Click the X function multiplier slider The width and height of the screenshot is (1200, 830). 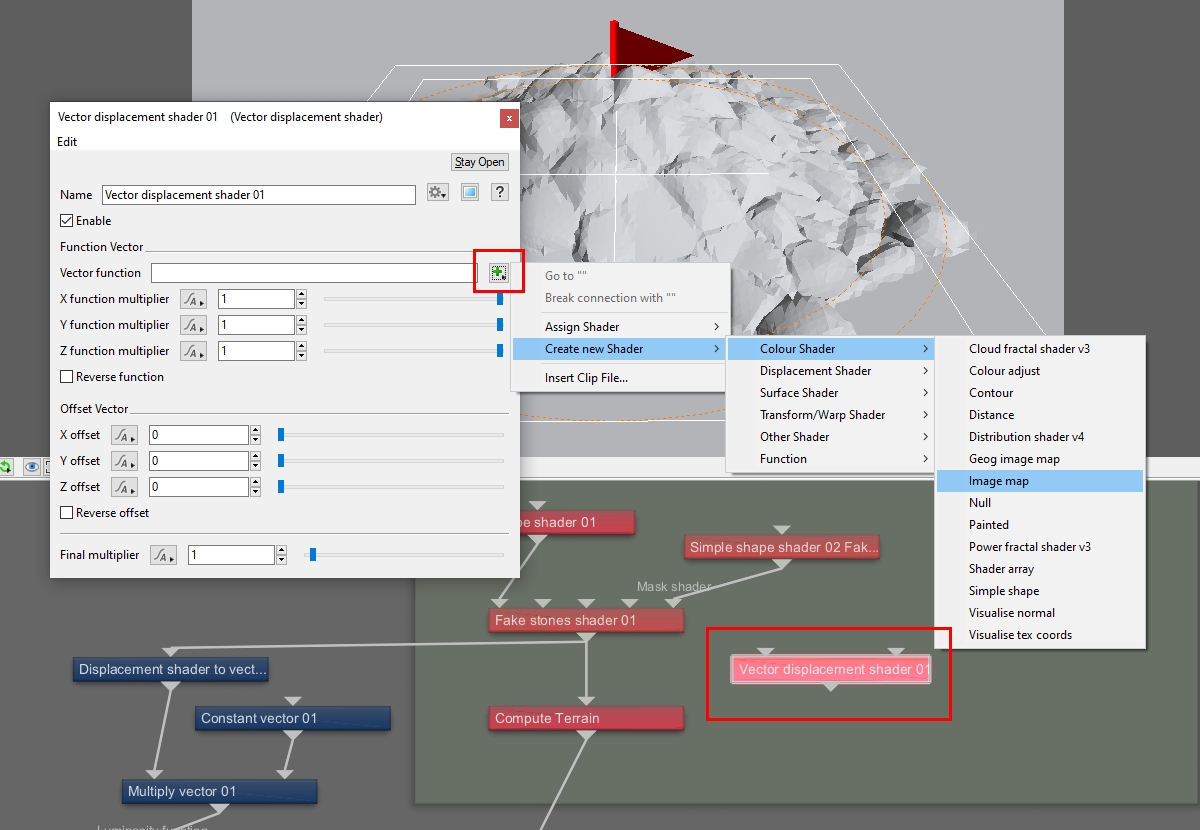click(413, 299)
